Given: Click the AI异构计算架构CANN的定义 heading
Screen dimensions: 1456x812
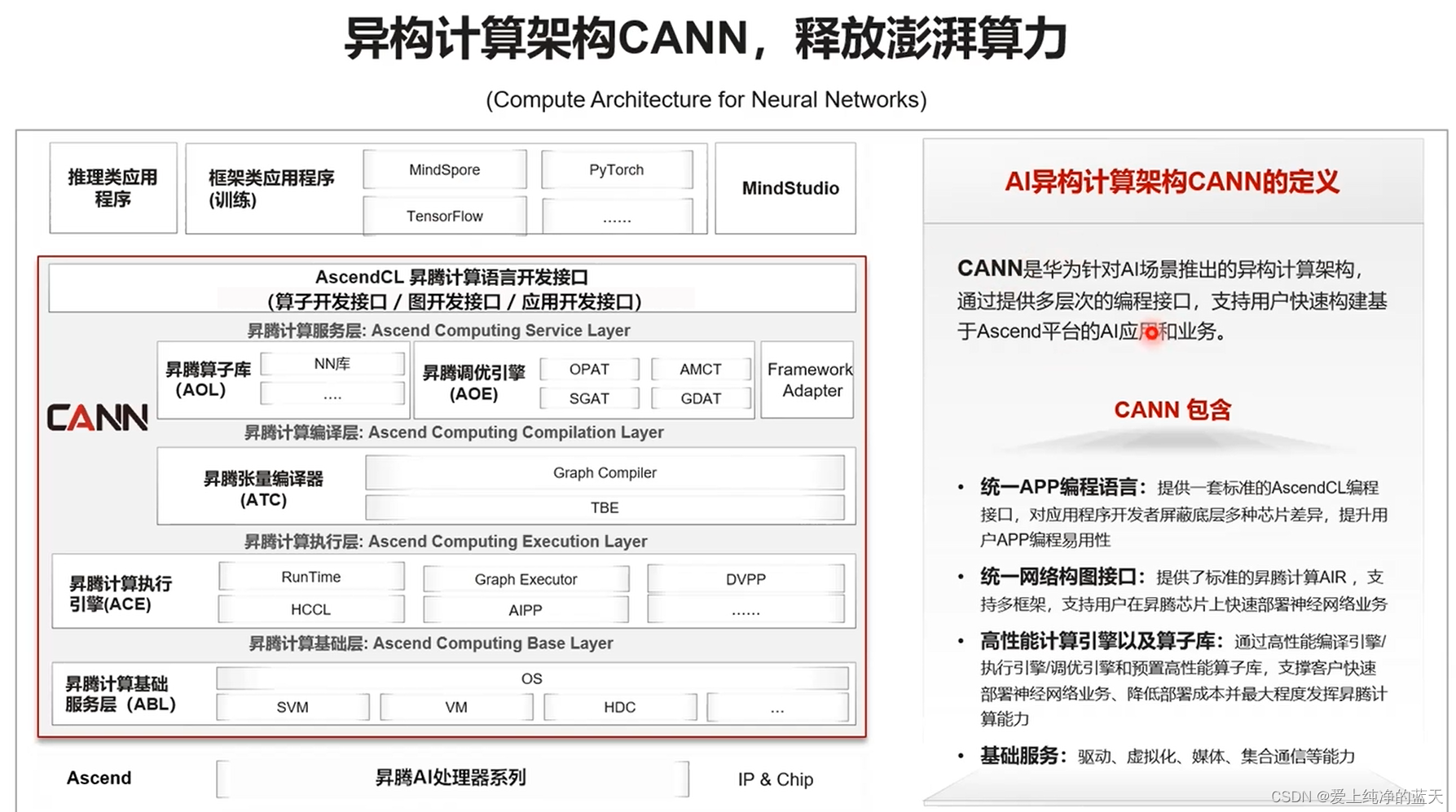Looking at the screenshot, I should coord(1172,181).
